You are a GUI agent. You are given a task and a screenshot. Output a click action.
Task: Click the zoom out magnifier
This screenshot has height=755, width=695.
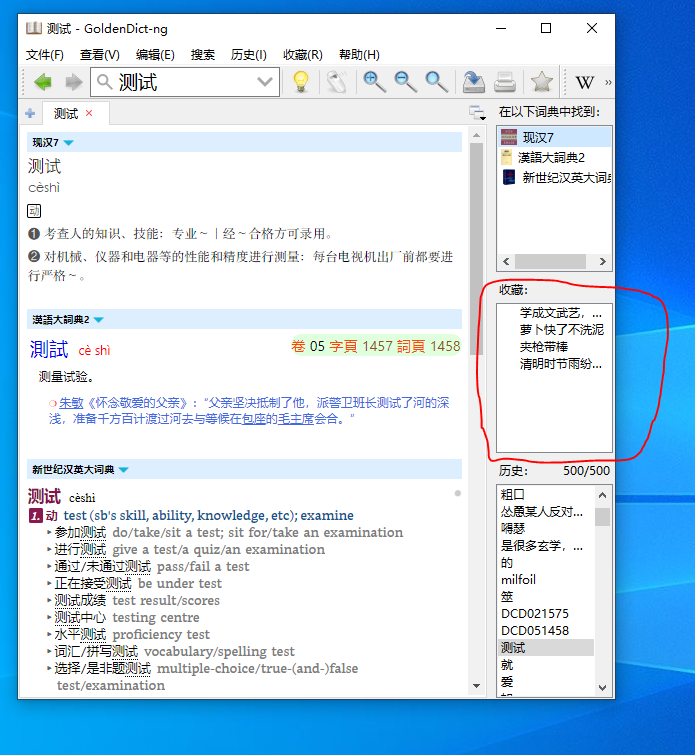406,82
